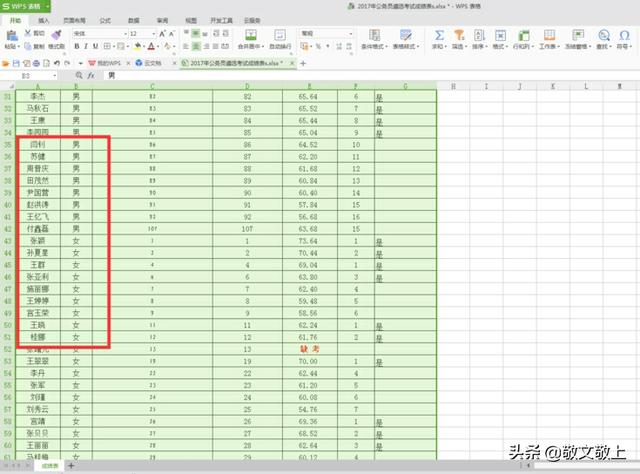Click the formula bar containing 男
Screen dimensions: 640x474
[x=371, y=76]
